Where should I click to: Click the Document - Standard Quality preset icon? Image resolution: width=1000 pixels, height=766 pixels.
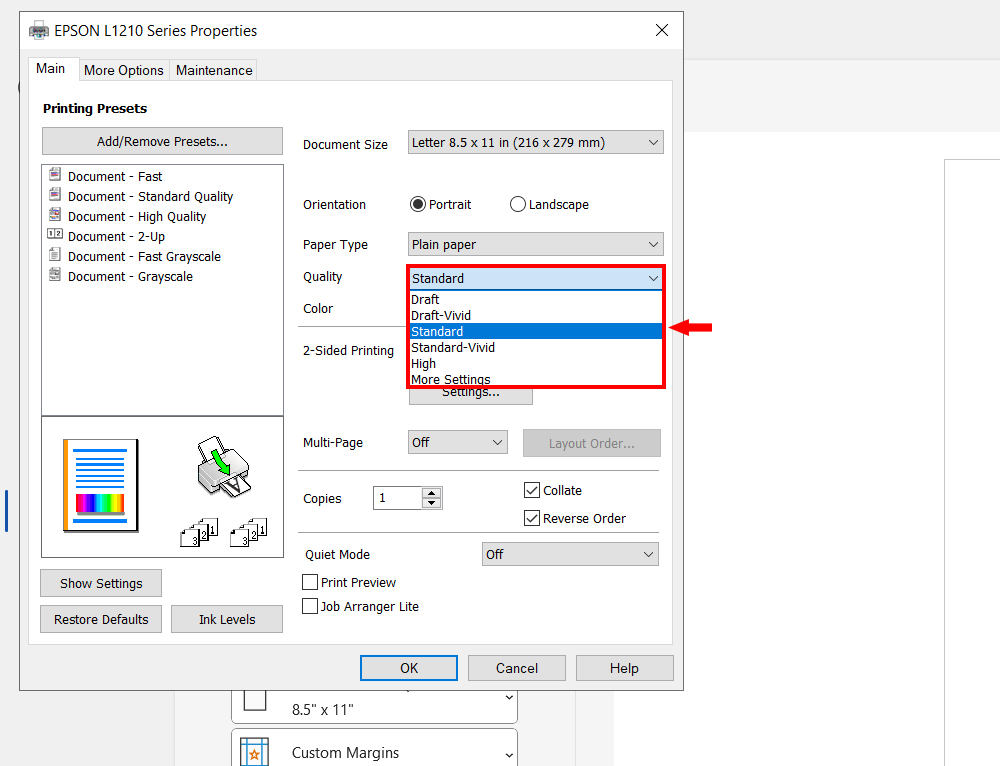click(55, 195)
